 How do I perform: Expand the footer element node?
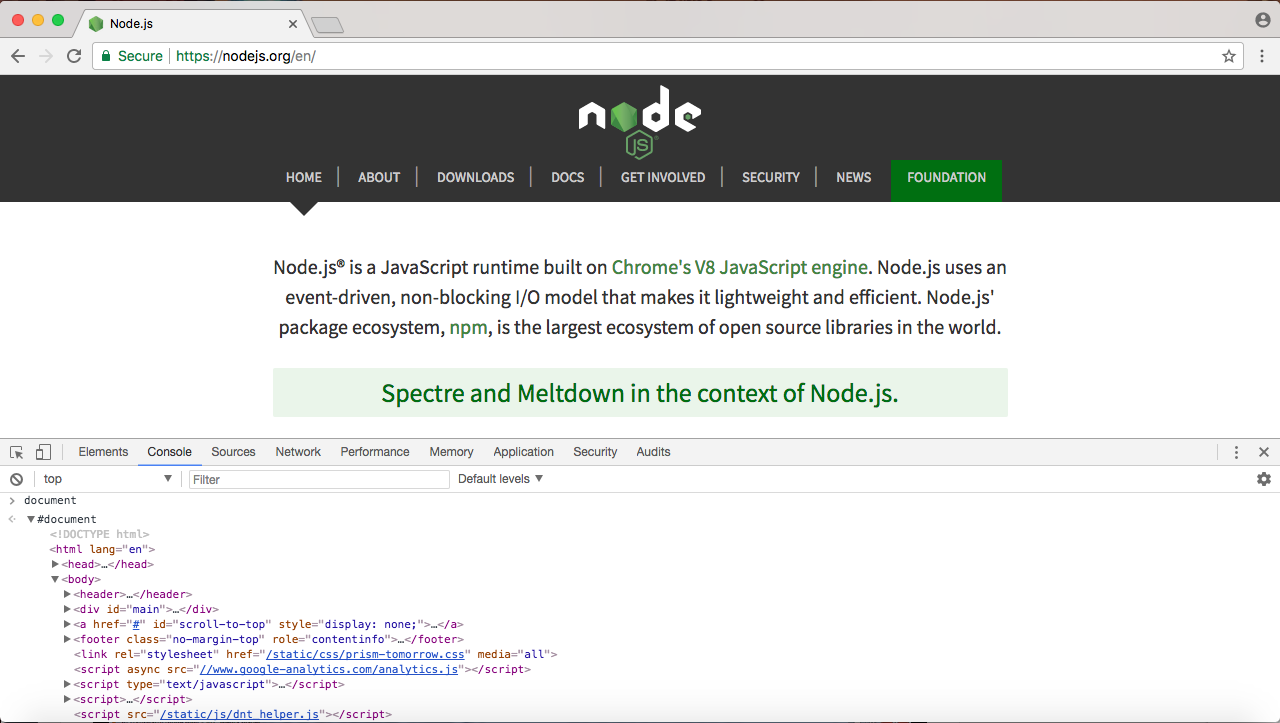[x=68, y=639]
